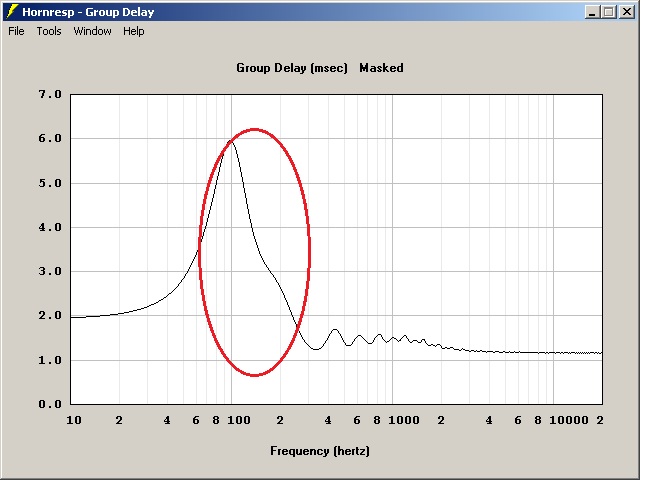Click the 2.0 y-axis value
645x485 pixels.
pos(50,316)
